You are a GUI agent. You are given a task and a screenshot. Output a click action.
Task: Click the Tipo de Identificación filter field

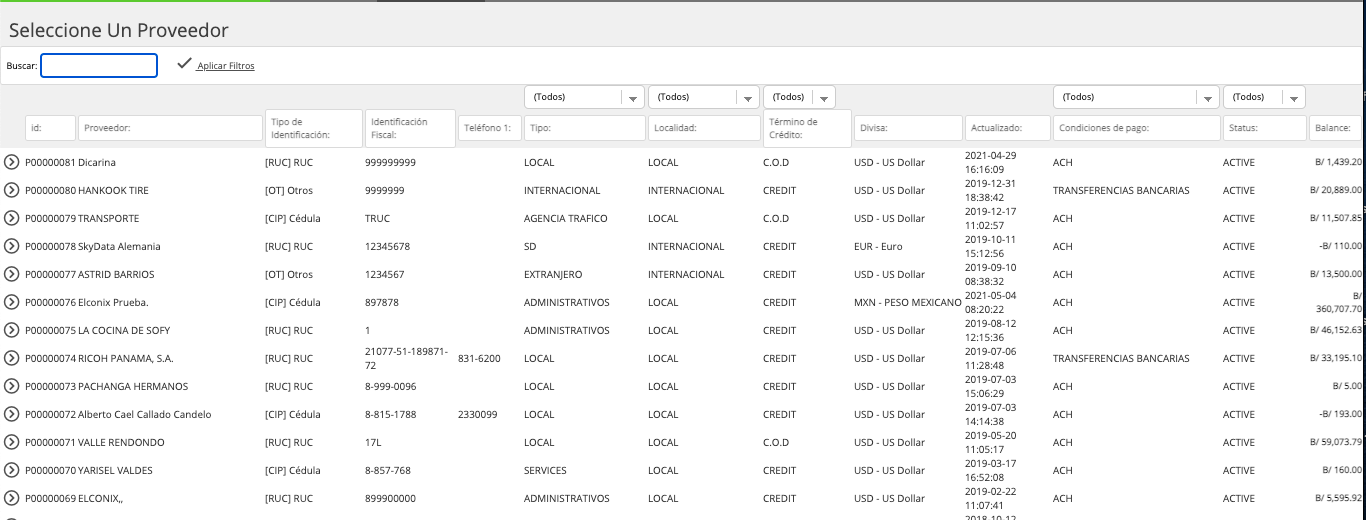(x=313, y=128)
